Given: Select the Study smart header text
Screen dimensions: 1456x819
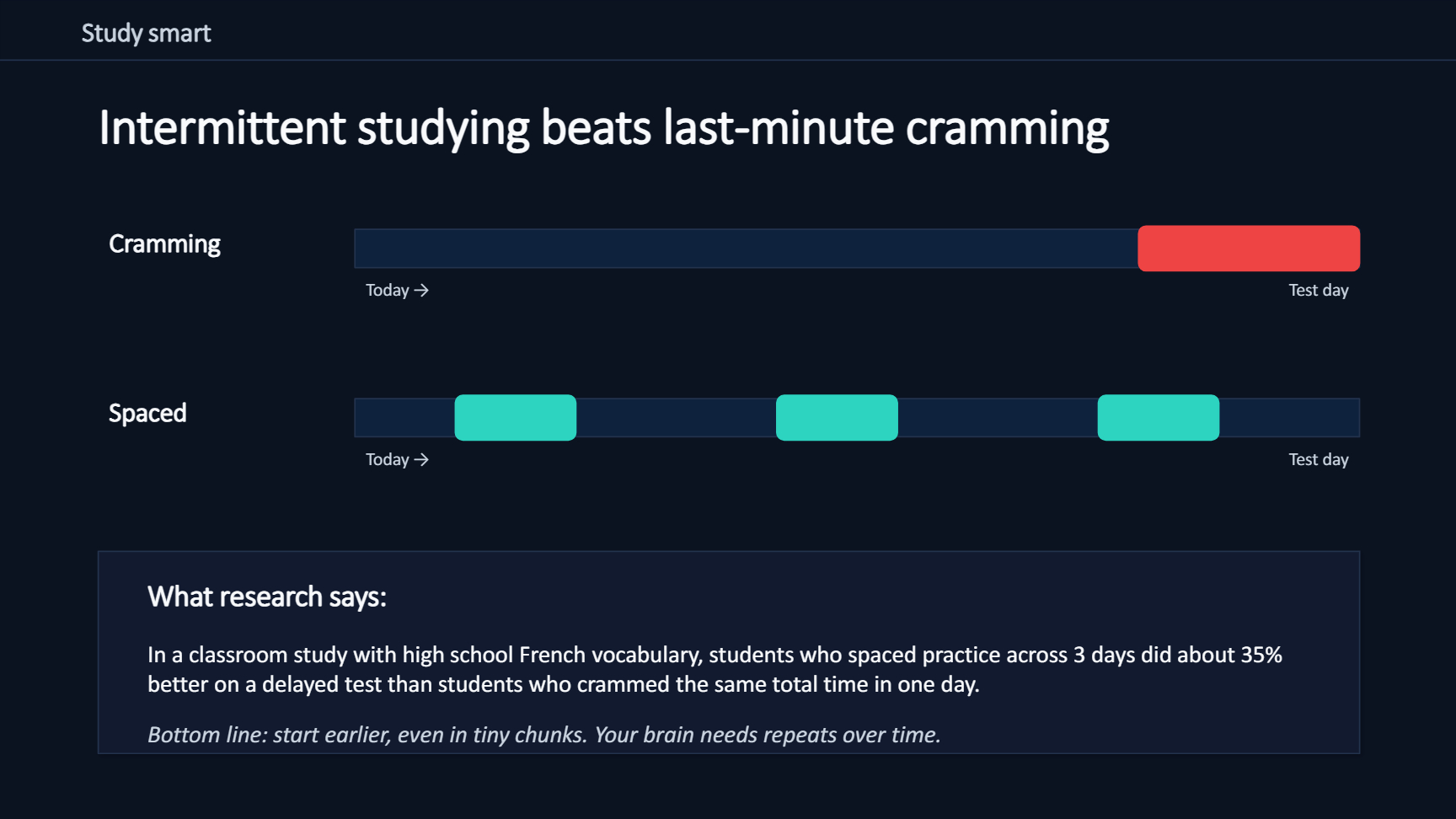Looking at the screenshot, I should 146,34.
